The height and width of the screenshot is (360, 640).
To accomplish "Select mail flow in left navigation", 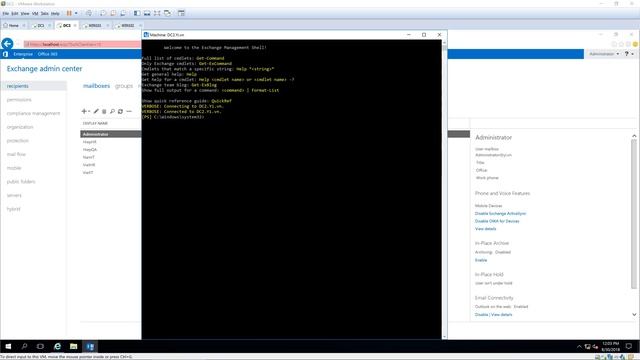I will tap(16, 154).
